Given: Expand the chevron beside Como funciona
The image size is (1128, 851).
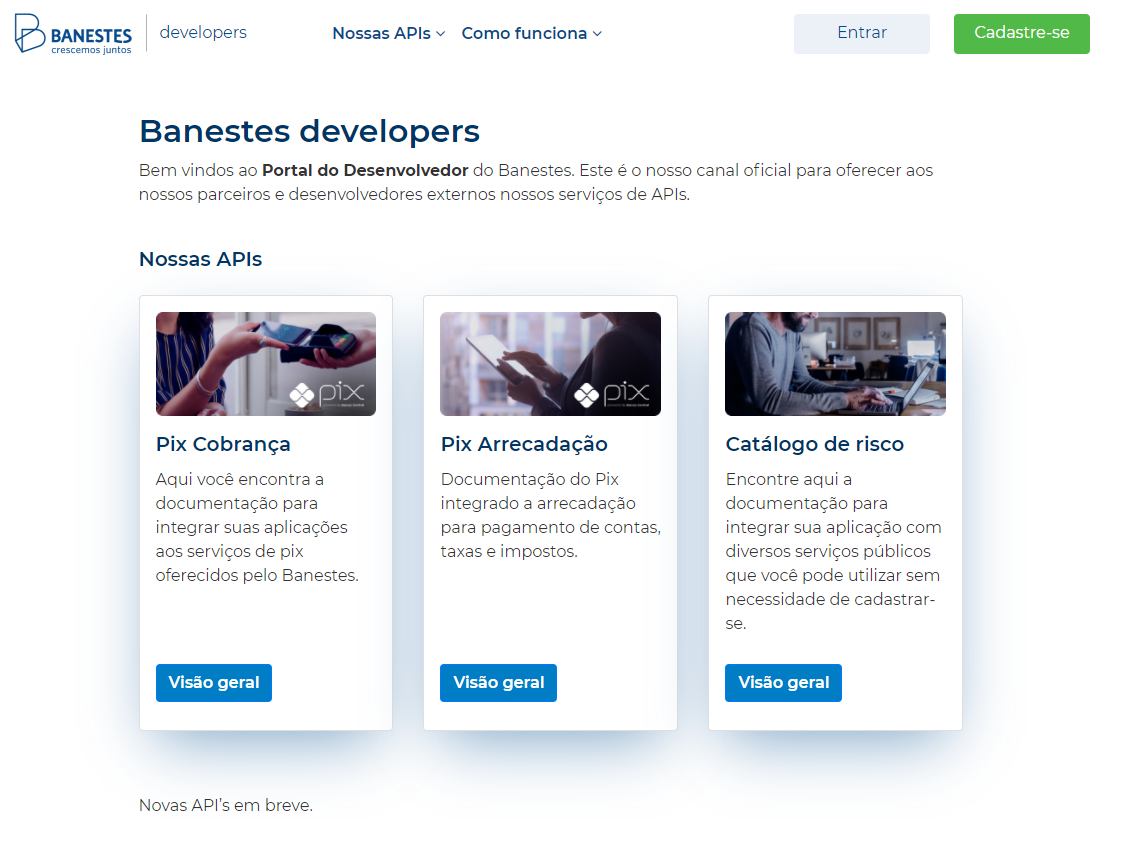Looking at the screenshot, I should [597, 34].
